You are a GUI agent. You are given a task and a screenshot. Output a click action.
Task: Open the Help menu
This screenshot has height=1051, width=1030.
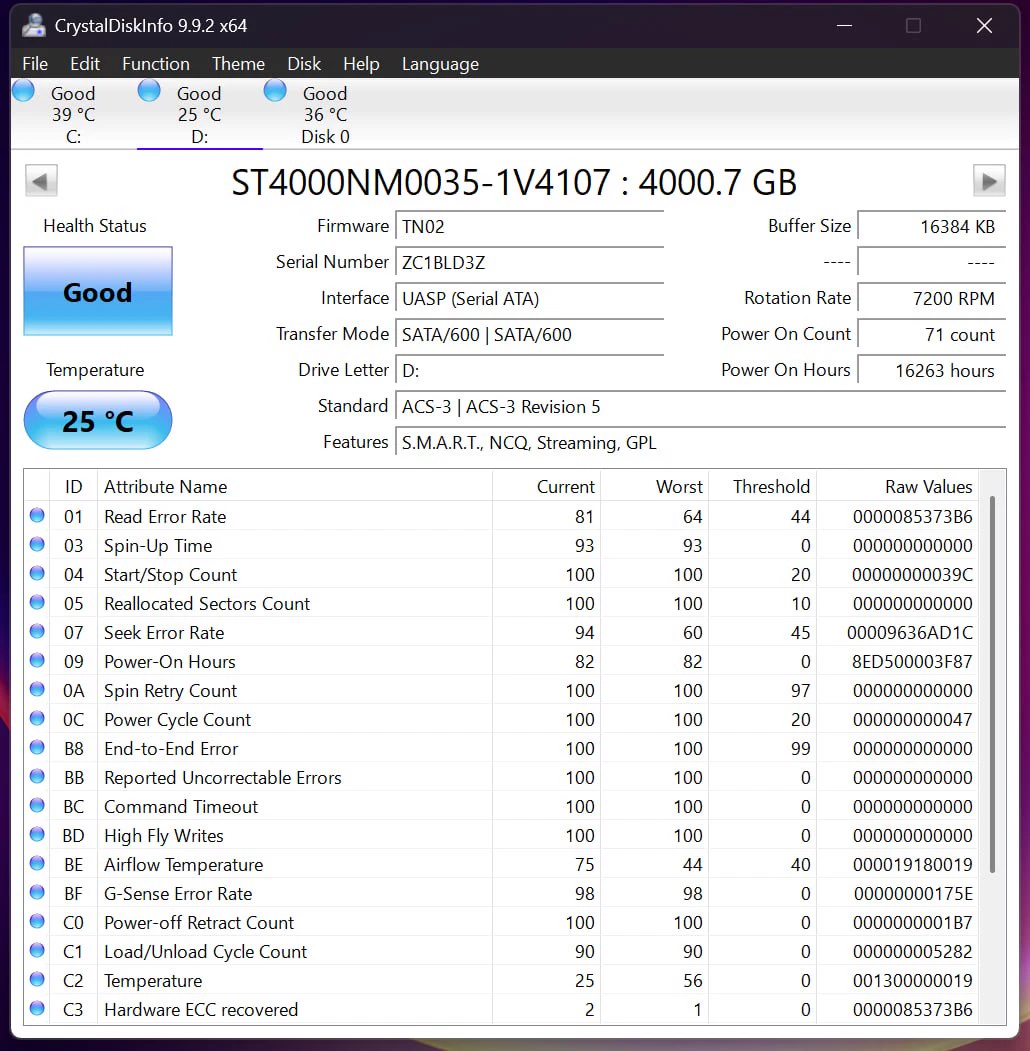click(361, 64)
